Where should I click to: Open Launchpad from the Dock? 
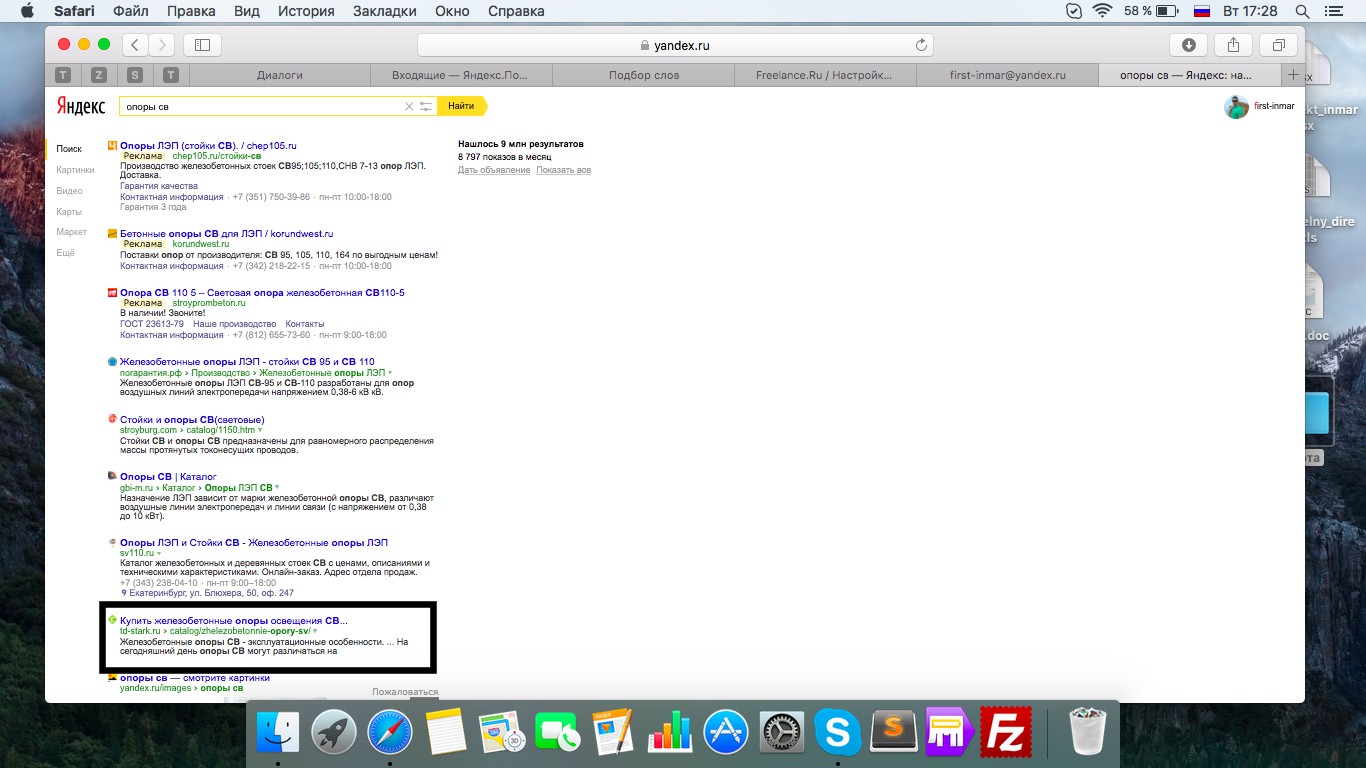coord(333,733)
